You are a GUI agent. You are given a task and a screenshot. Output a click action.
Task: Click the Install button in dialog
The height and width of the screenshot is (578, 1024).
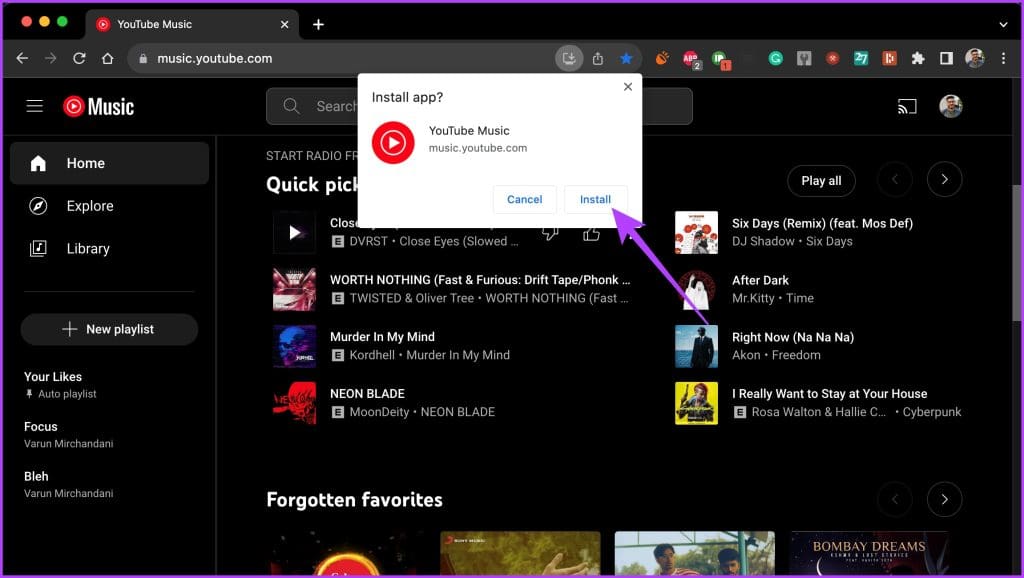click(x=595, y=199)
